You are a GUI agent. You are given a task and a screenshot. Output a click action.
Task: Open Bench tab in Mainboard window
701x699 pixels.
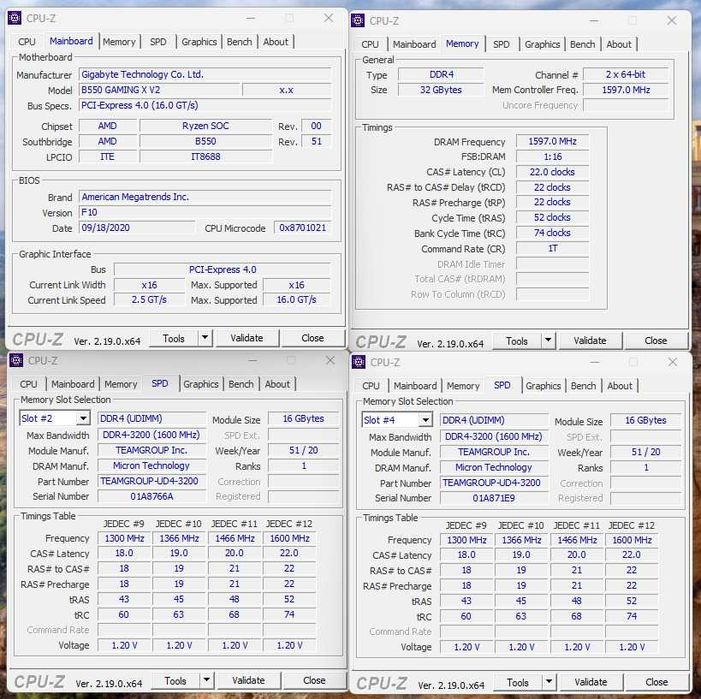(239, 42)
